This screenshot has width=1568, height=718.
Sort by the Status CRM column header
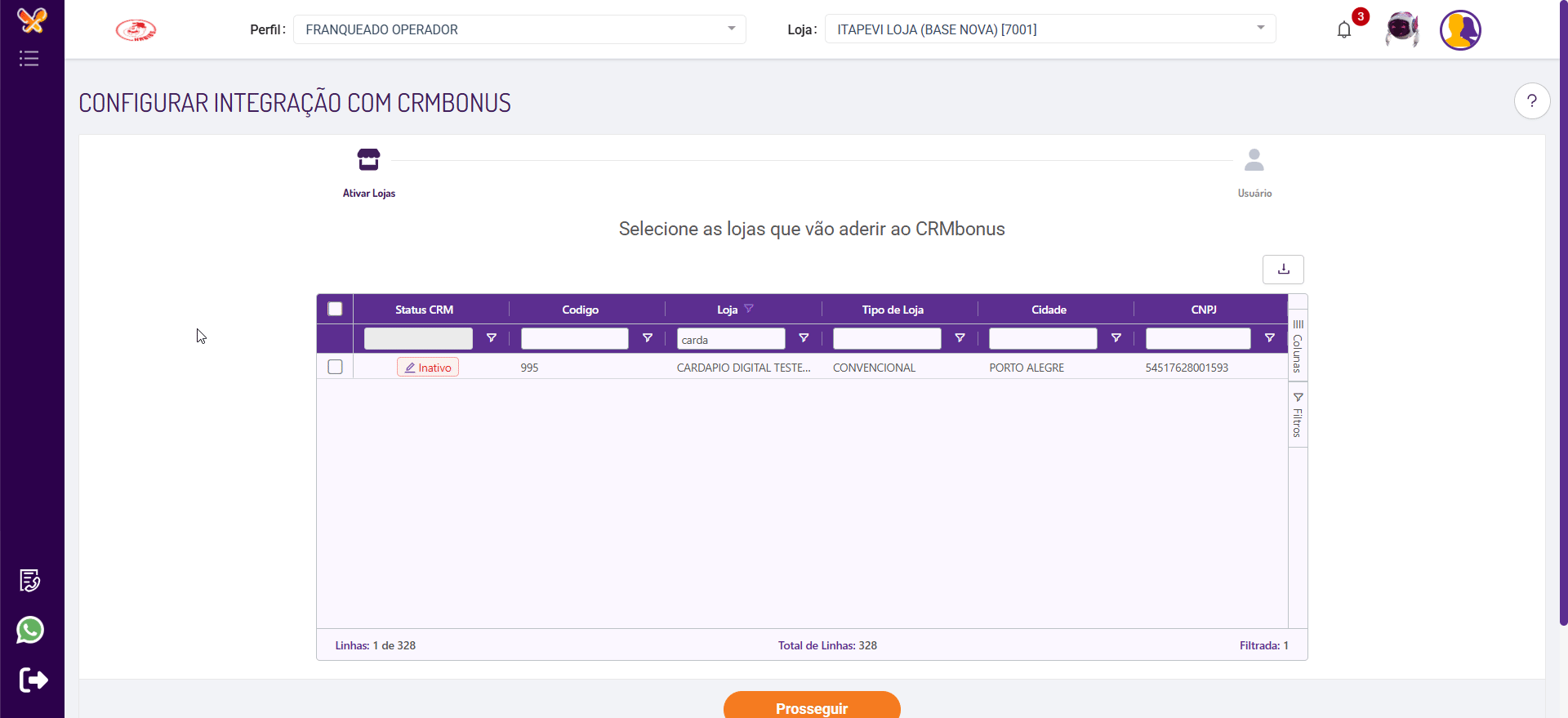pyautogui.click(x=424, y=310)
